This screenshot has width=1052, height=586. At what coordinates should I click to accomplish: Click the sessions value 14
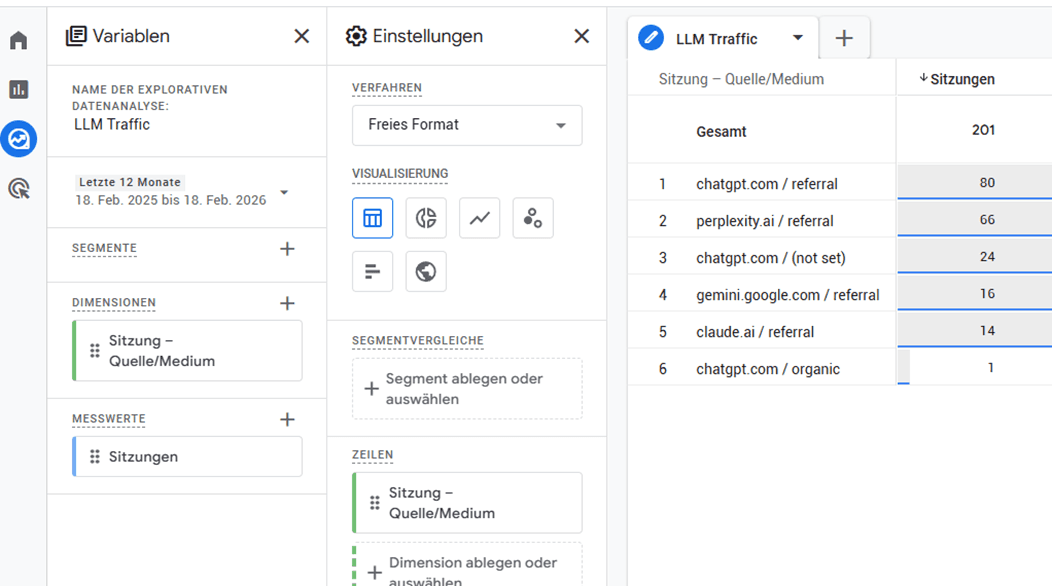pos(987,330)
